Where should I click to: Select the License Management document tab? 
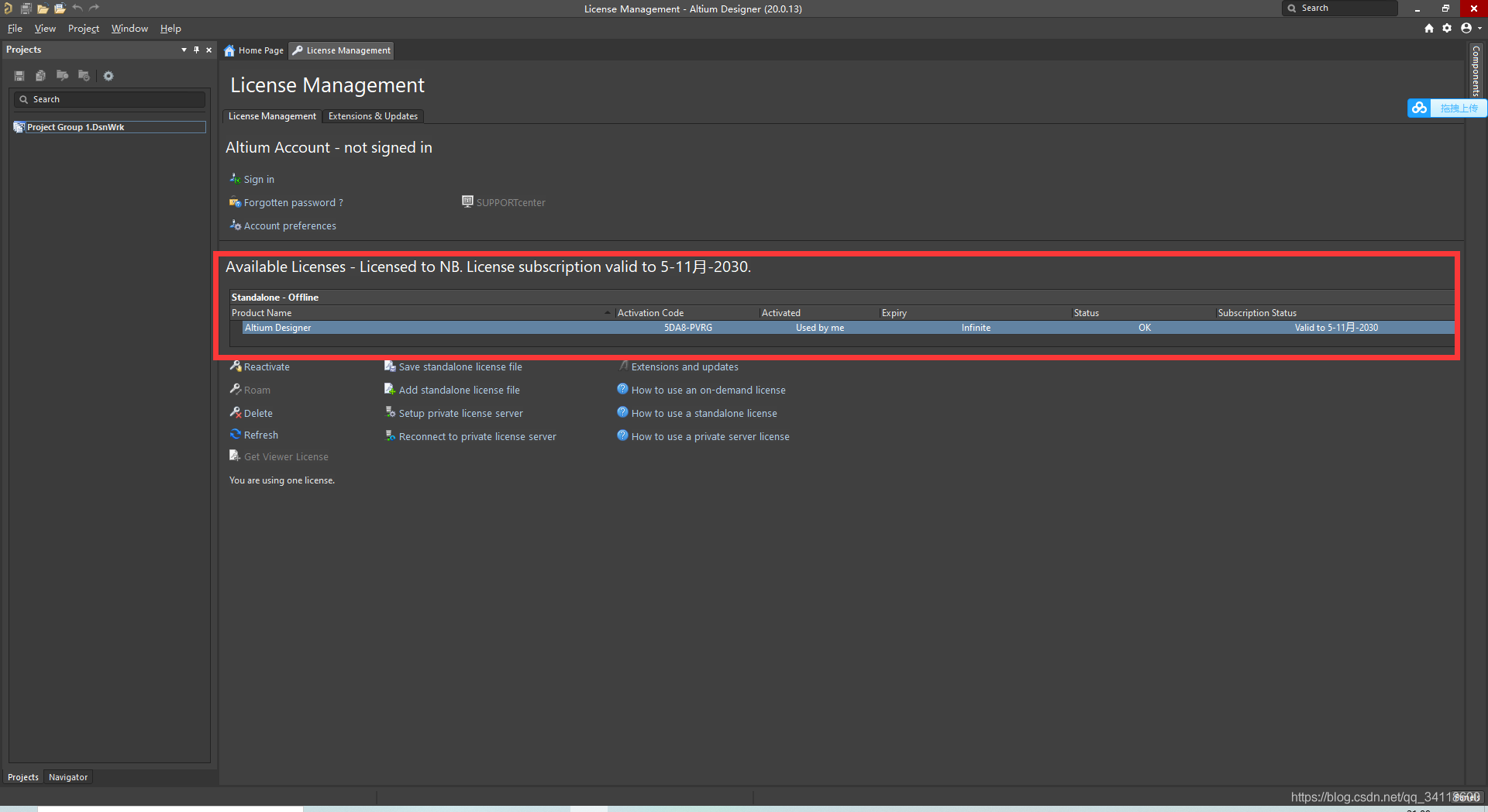pos(342,50)
